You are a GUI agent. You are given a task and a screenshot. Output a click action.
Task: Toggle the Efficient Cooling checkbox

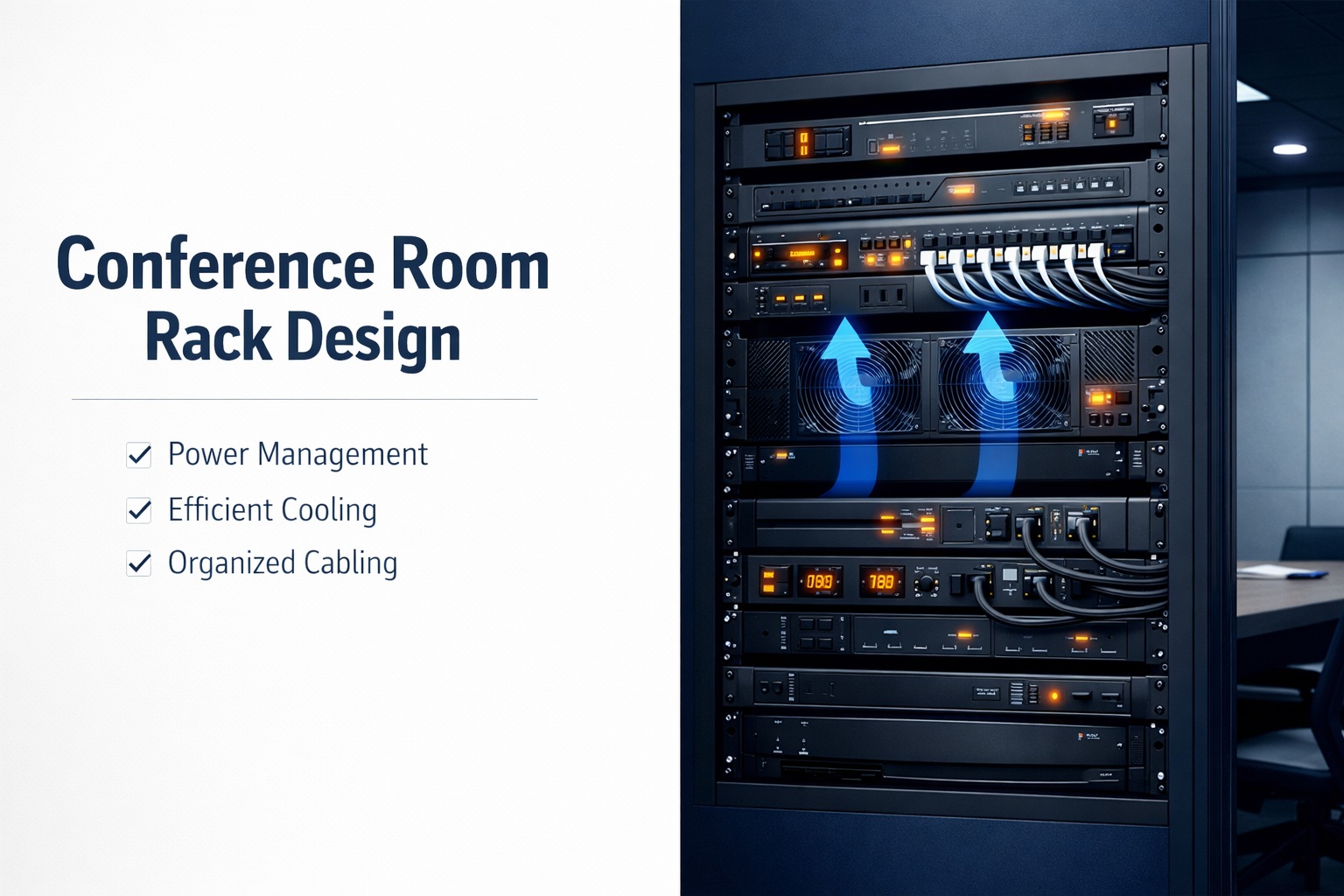point(138,509)
